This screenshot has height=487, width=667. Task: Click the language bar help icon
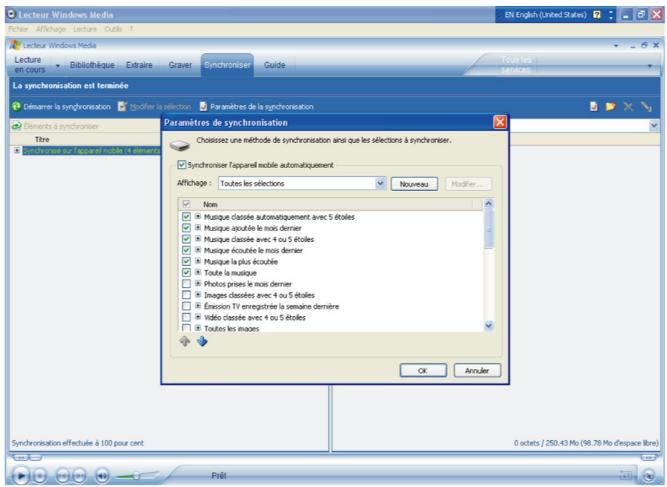[x=597, y=15]
